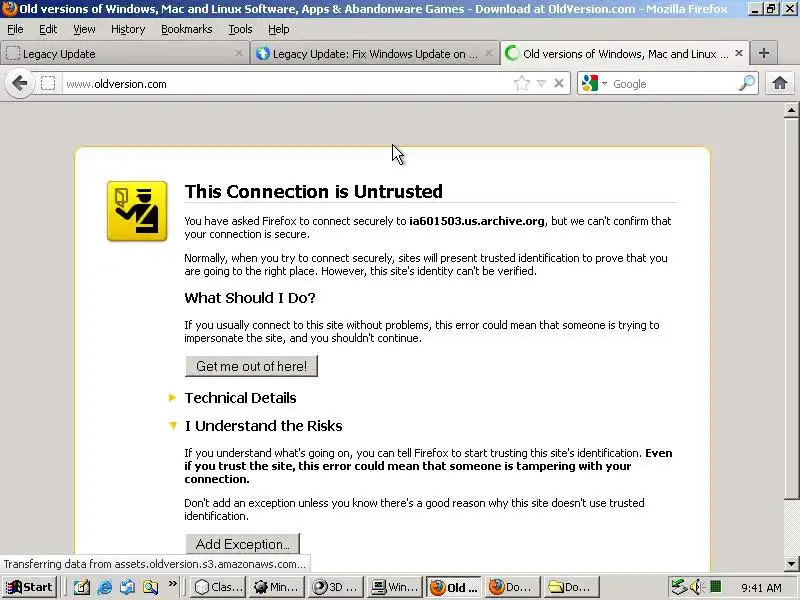Click the Outlook Express quick launch icon
The width and height of the screenshot is (800, 600).
click(x=128, y=587)
